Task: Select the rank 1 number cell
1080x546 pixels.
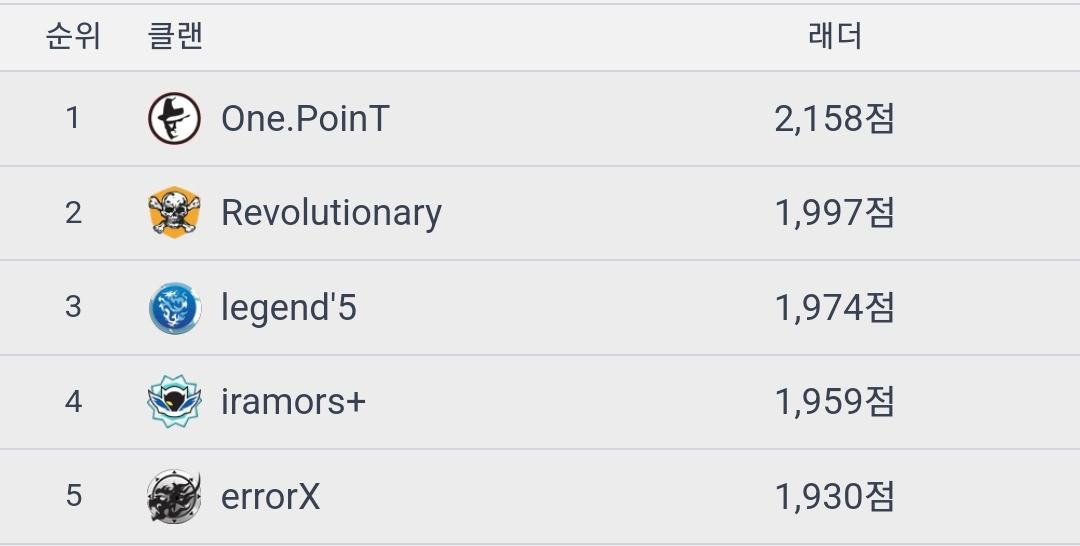Action: [73, 119]
